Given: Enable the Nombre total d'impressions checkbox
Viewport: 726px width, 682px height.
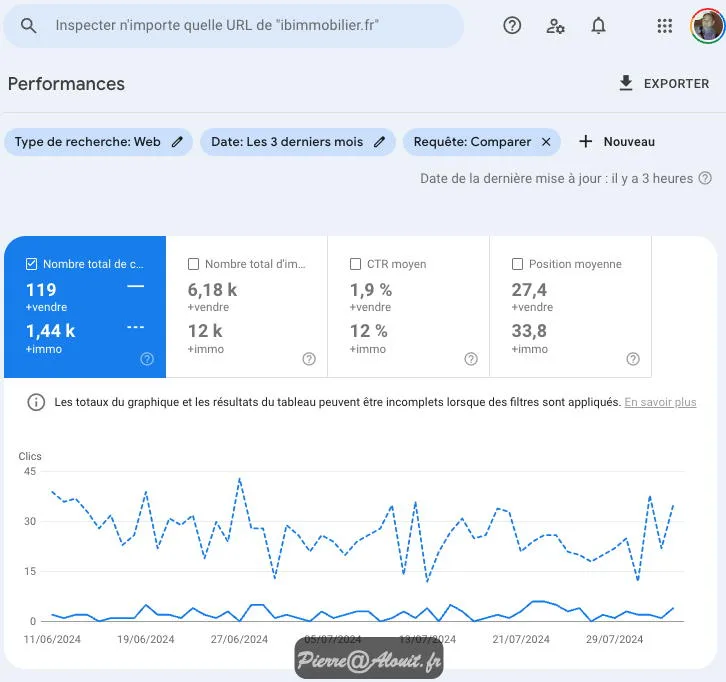Looking at the screenshot, I should click(194, 264).
